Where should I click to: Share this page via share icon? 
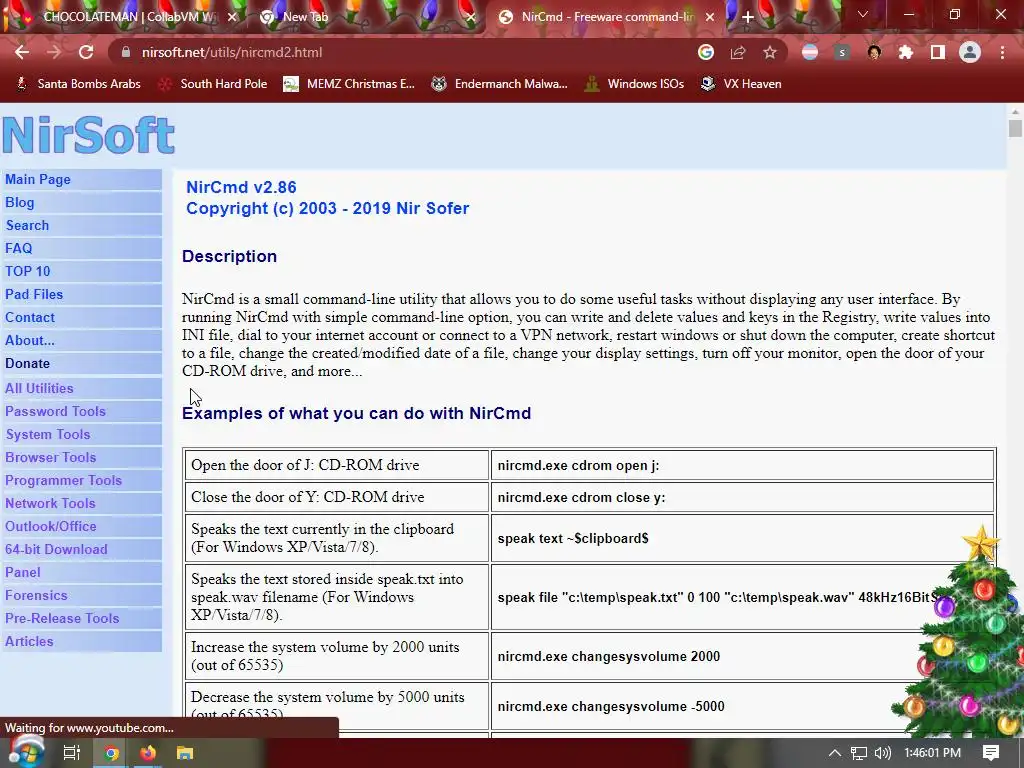[738, 52]
